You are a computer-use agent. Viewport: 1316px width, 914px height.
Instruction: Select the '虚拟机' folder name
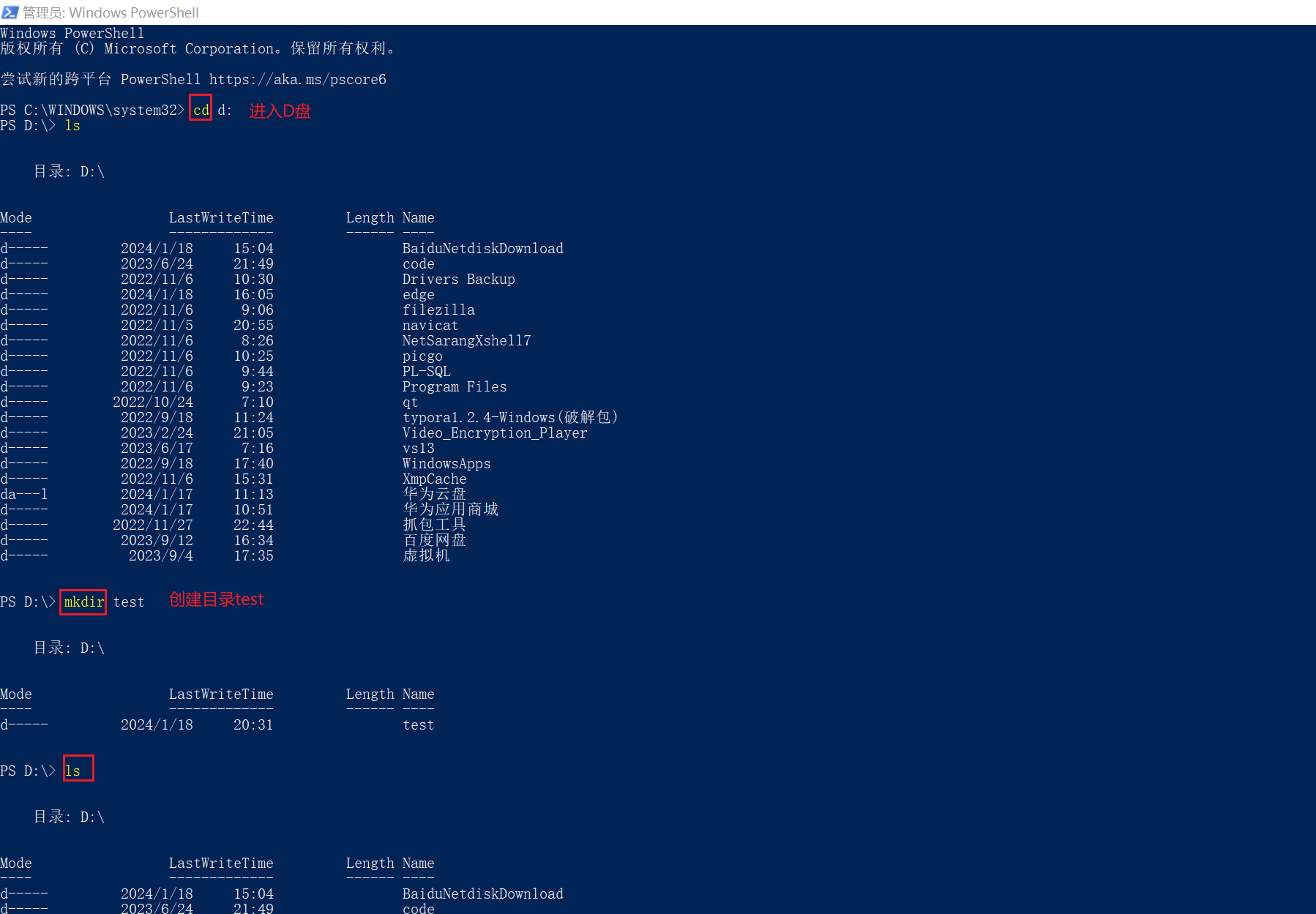(x=427, y=555)
